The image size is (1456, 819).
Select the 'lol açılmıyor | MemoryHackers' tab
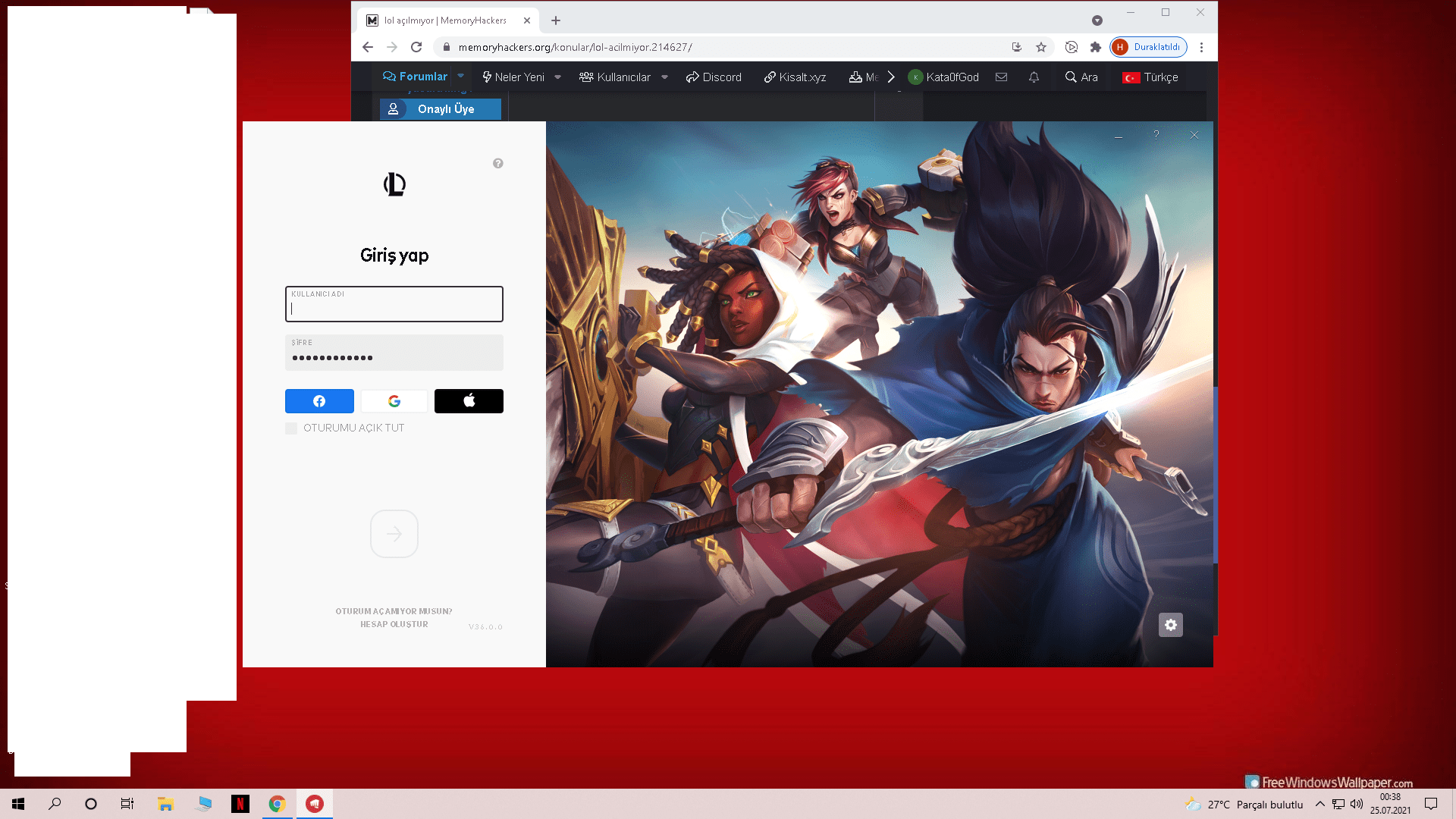(x=448, y=20)
